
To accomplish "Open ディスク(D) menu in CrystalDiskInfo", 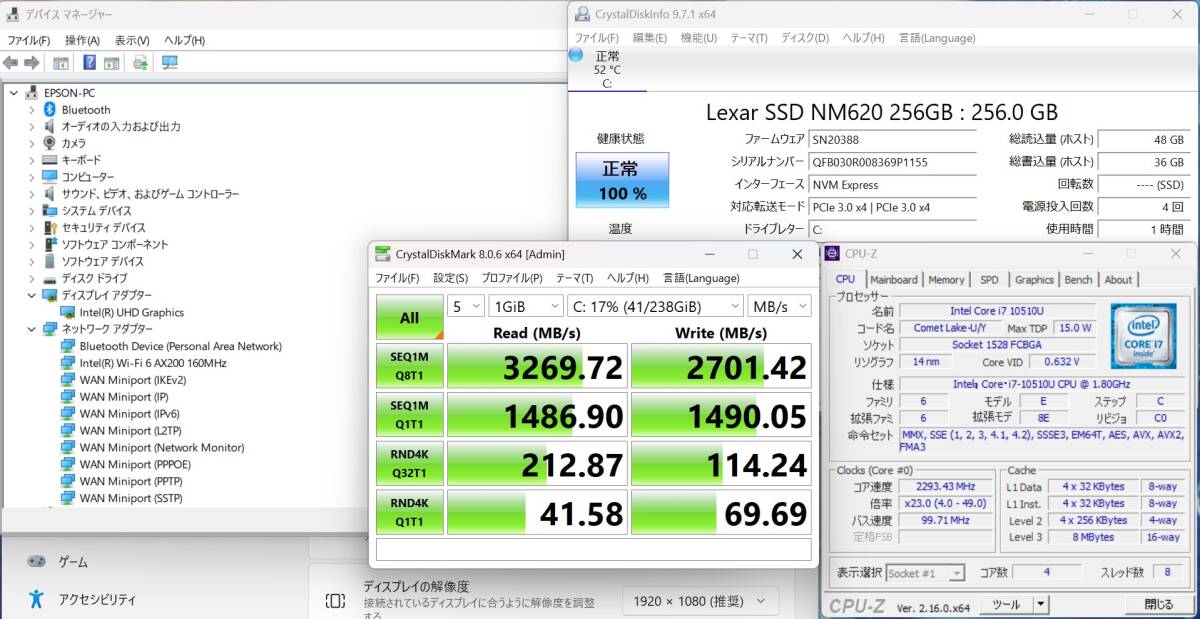I will pos(805,38).
